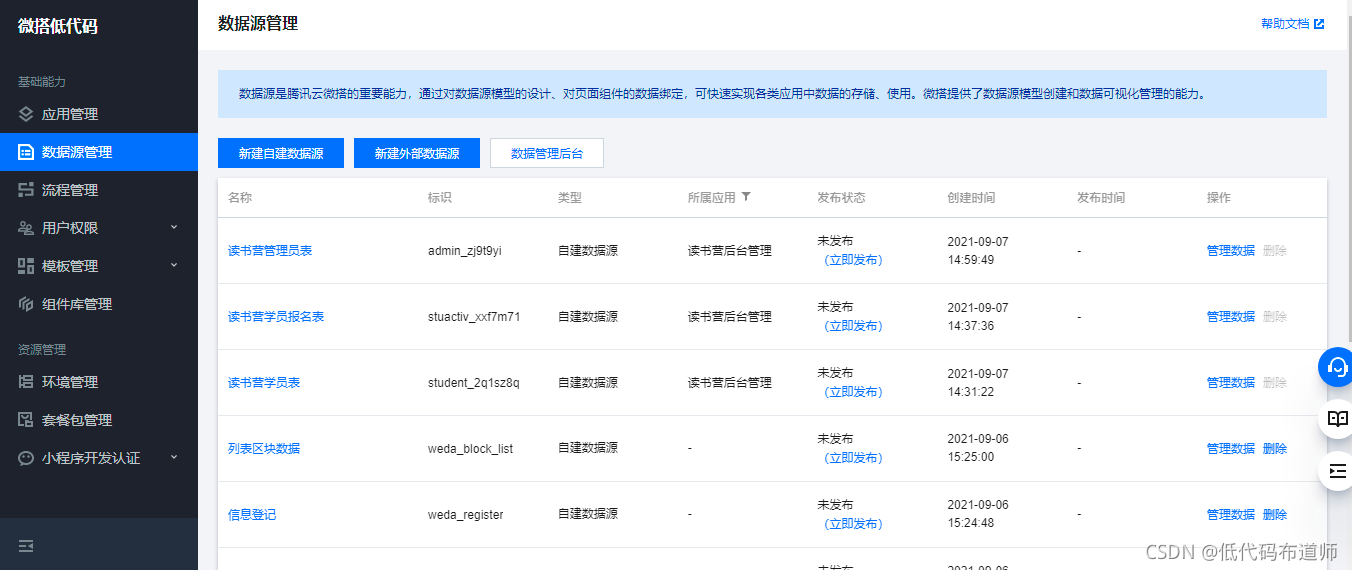The image size is (1352, 570).
Task: Click identifier stuactiv_xxf7m71
Action: coord(474,316)
